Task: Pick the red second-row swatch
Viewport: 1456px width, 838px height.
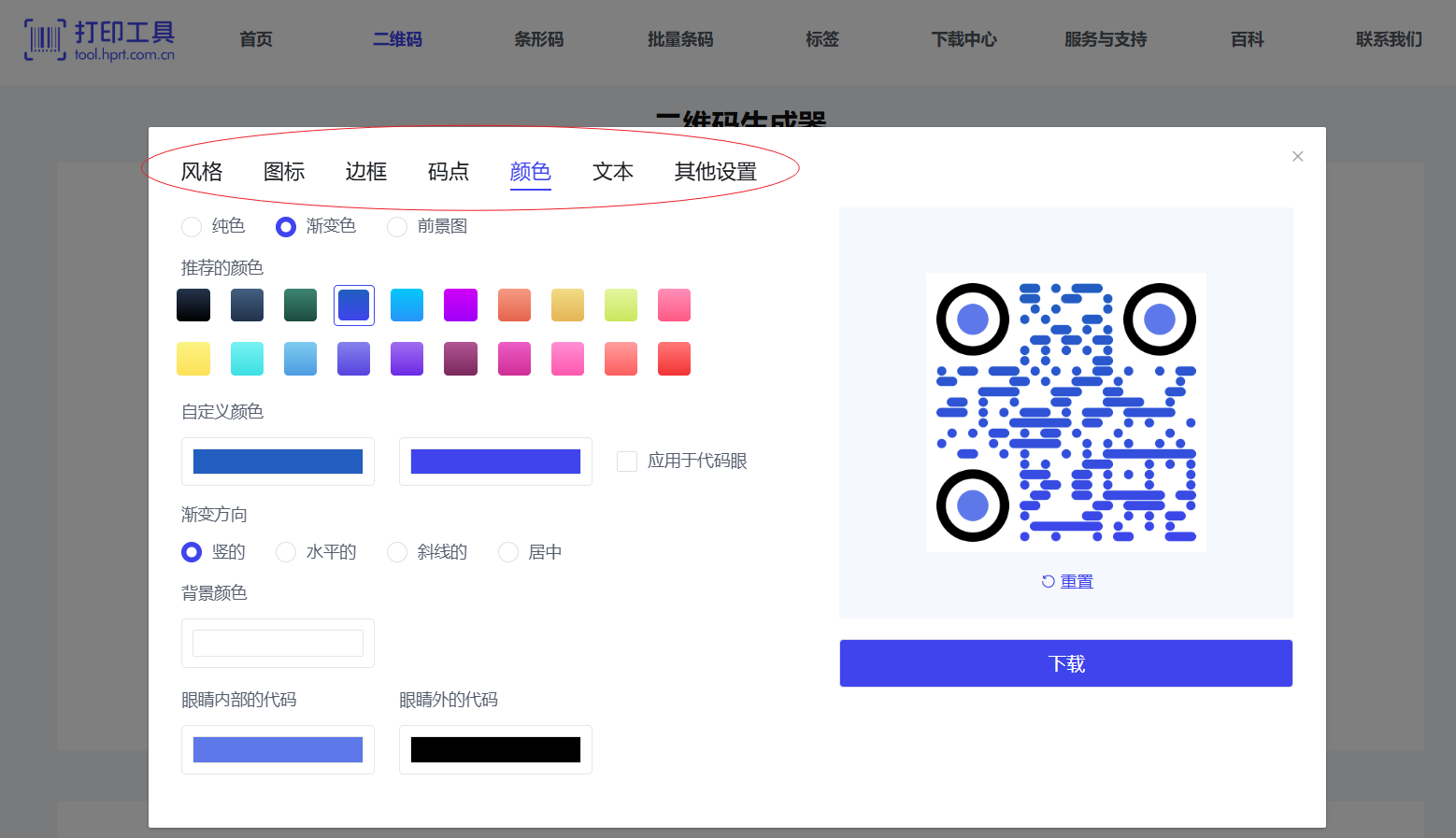Action: (x=674, y=359)
